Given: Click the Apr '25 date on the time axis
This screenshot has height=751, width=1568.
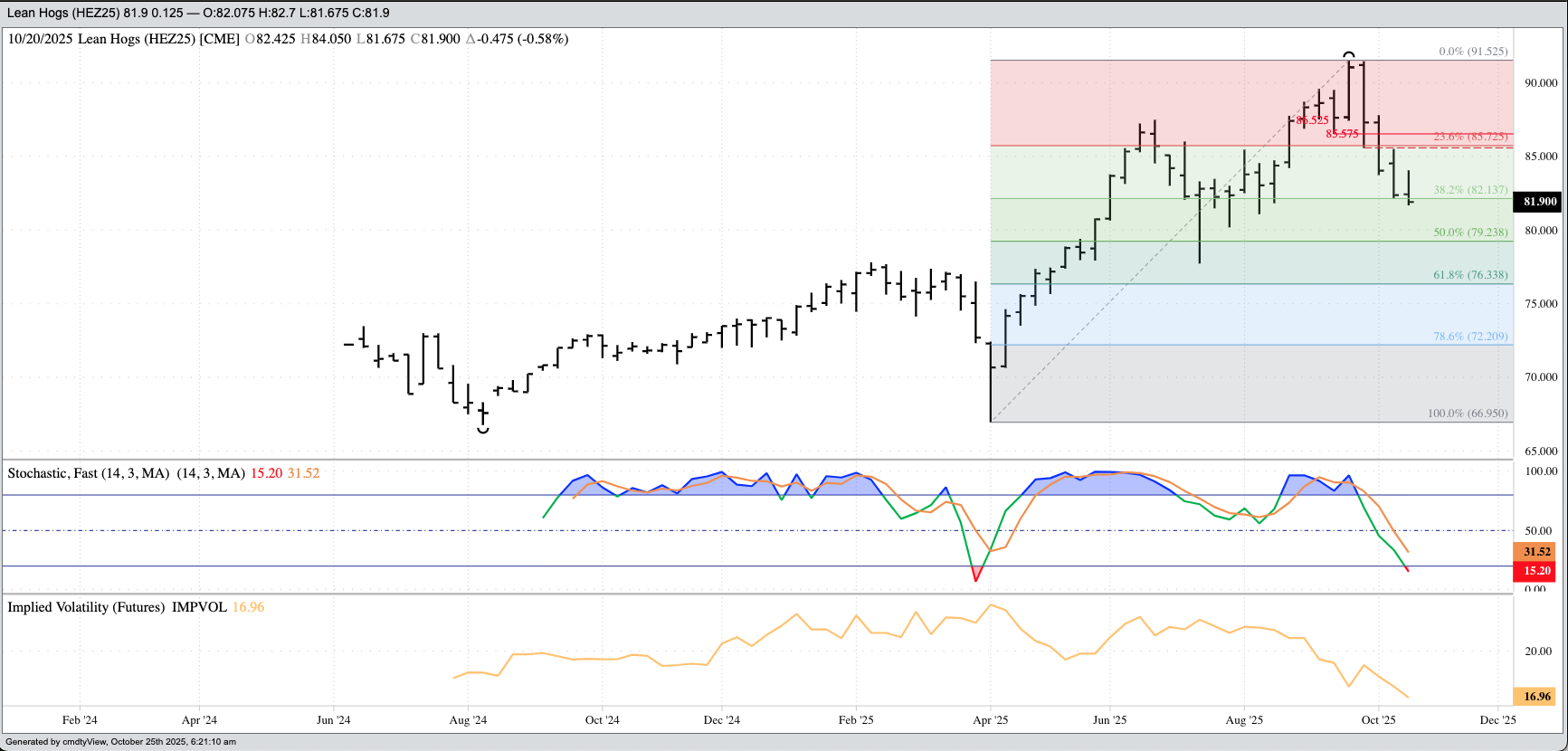Looking at the screenshot, I should point(990,720).
